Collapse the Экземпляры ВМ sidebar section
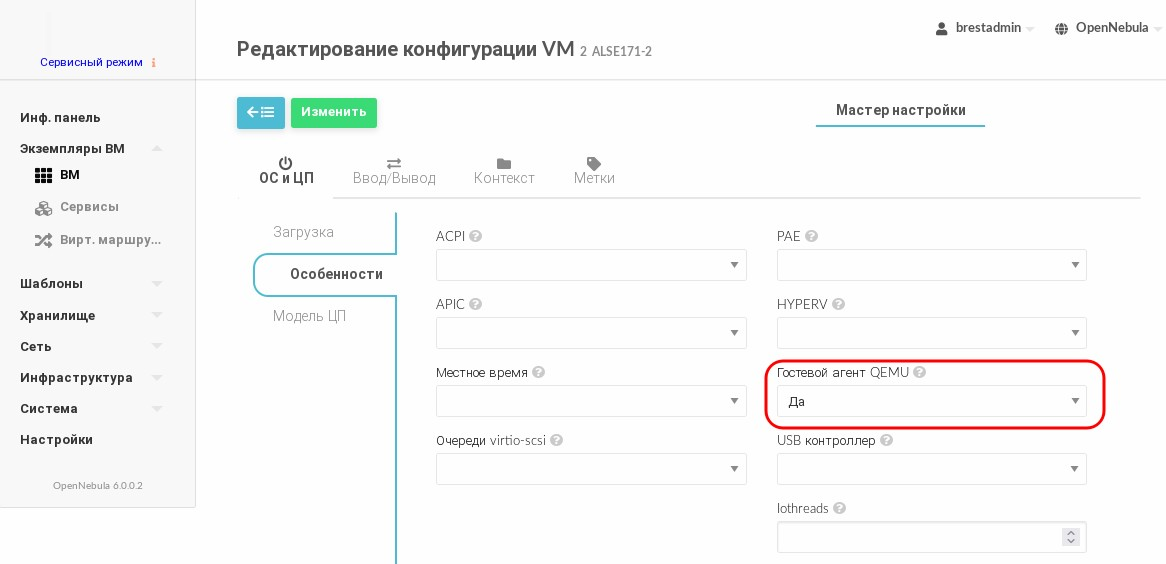 tap(157, 148)
